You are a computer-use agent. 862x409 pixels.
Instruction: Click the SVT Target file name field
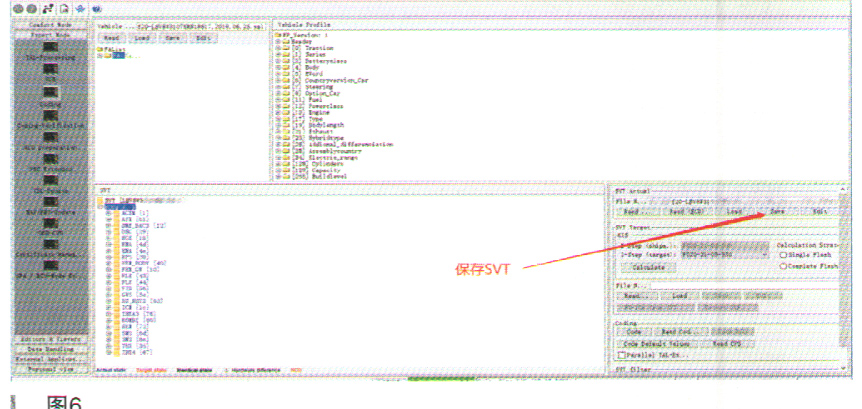(x=742, y=286)
